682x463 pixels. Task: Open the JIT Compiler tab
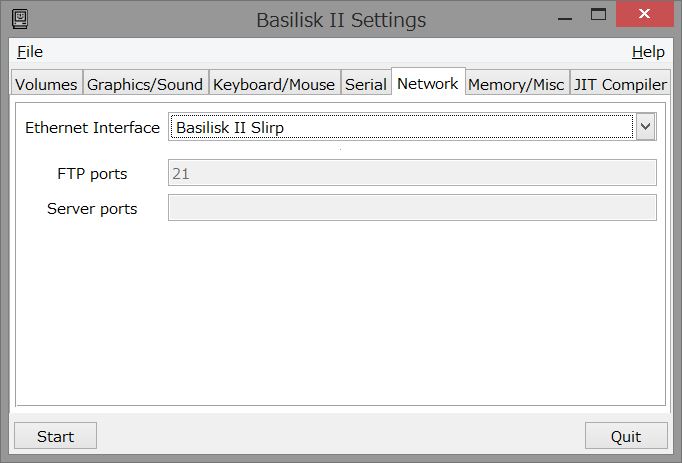pyautogui.click(x=620, y=84)
